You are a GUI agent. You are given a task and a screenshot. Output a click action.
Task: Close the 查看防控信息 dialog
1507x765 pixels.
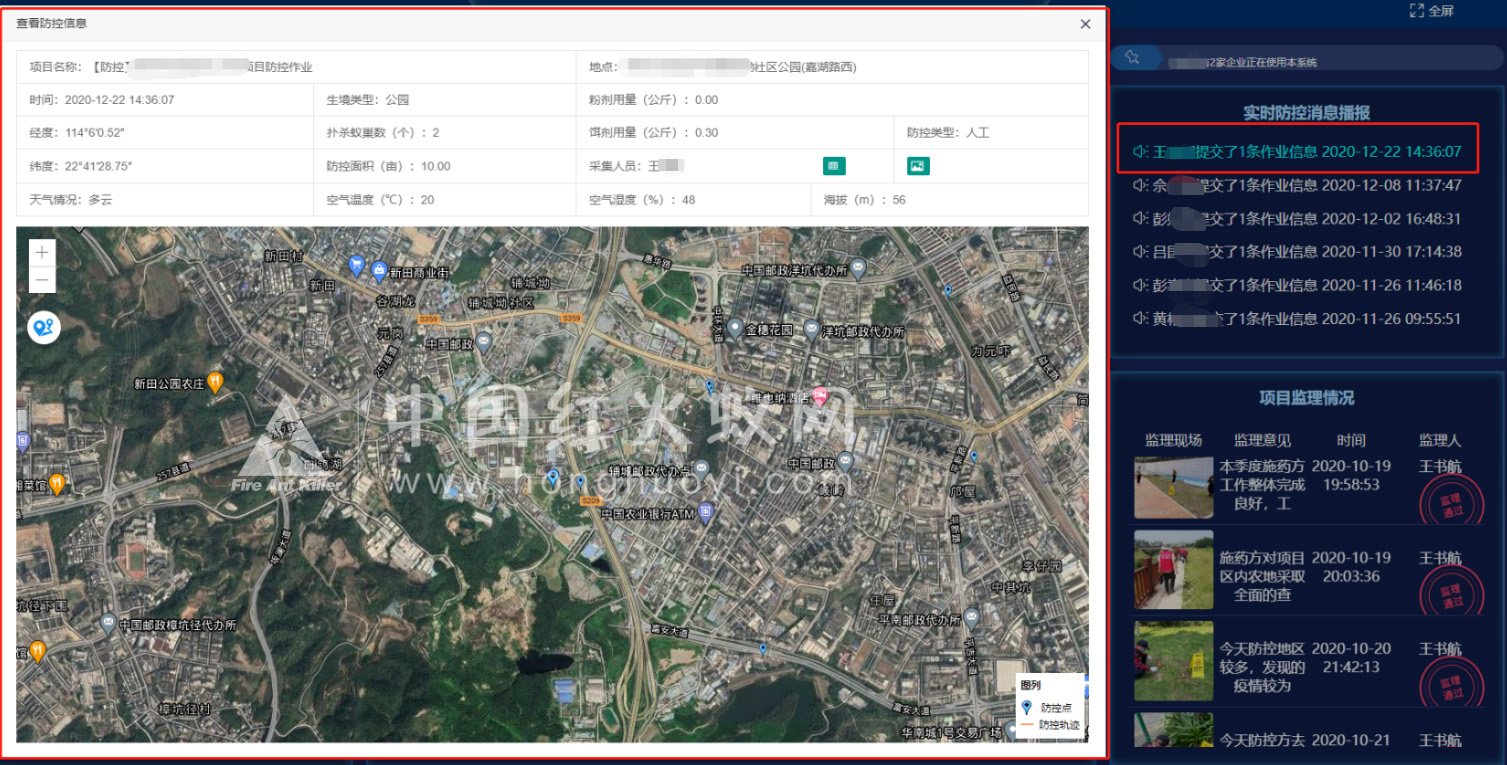click(1085, 24)
